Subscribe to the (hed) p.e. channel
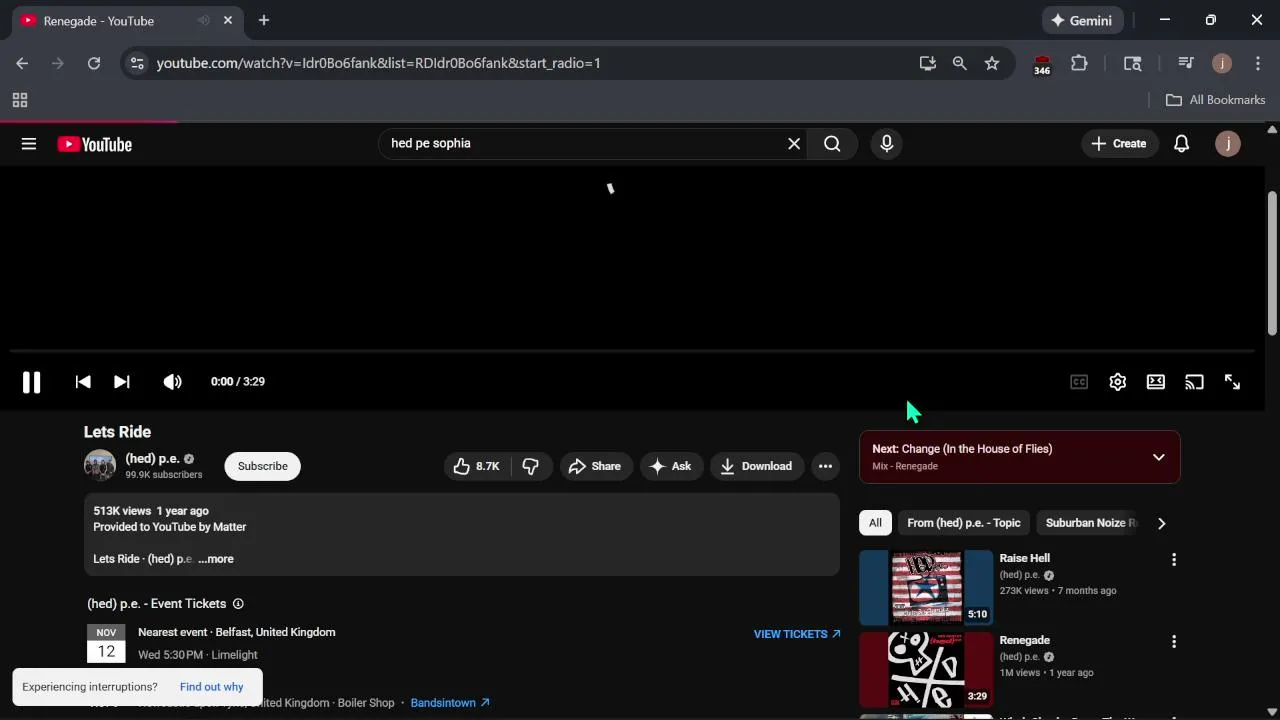The height and width of the screenshot is (720, 1280). 263,466
